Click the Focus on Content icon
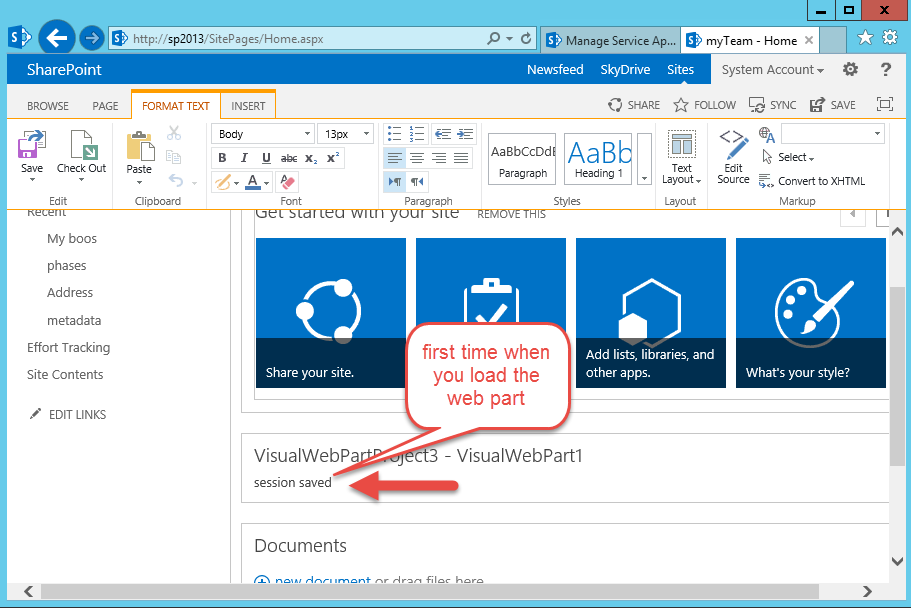Viewport: 911px width, 608px height. click(884, 104)
